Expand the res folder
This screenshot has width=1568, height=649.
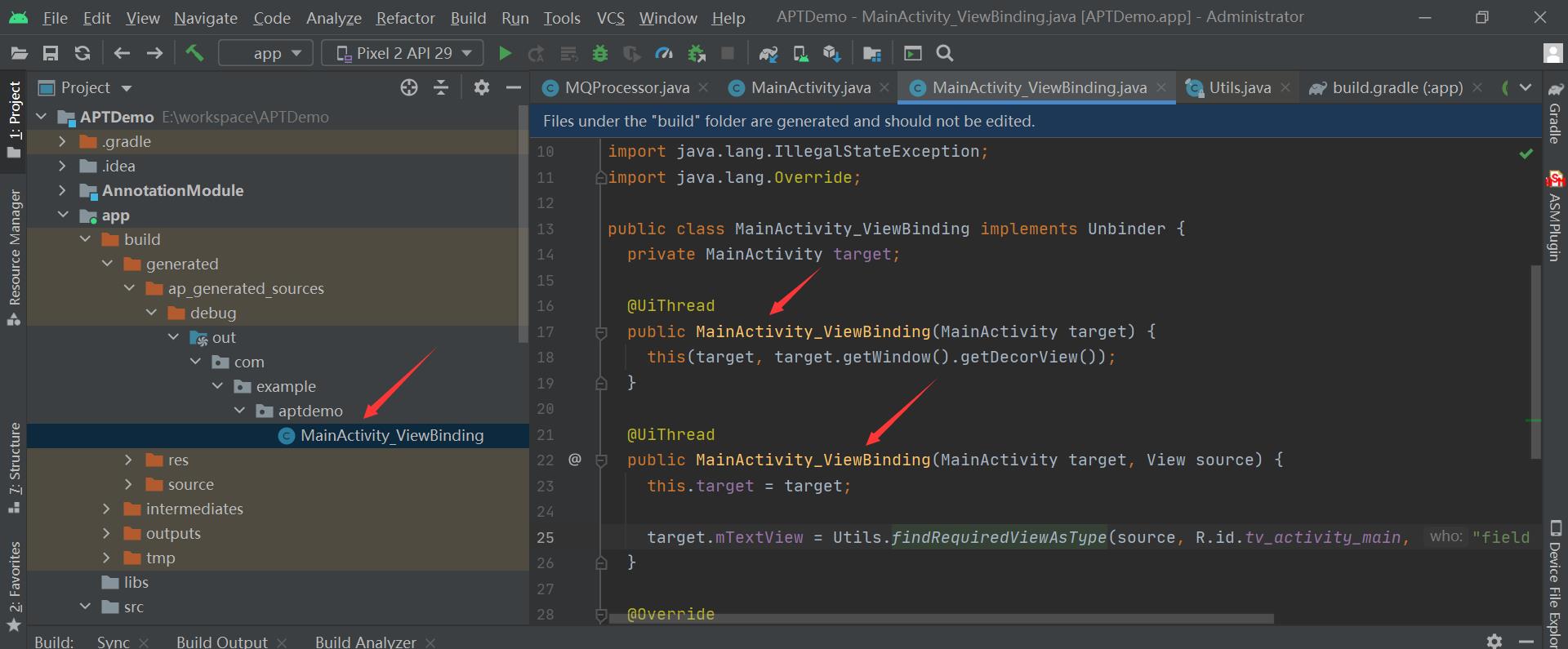pyautogui.click(x=129, y=460)
